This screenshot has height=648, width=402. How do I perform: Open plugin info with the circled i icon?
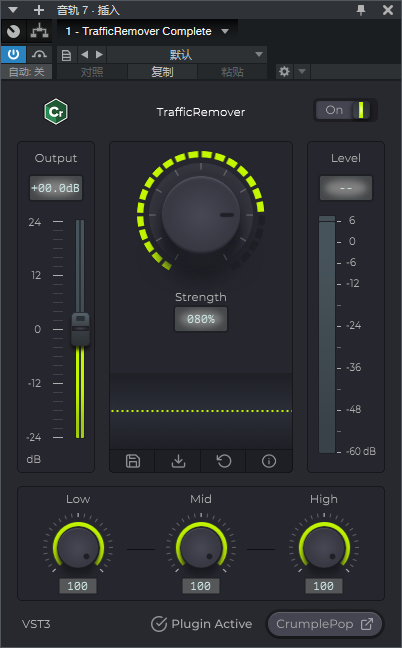click(x=269, y=461)
